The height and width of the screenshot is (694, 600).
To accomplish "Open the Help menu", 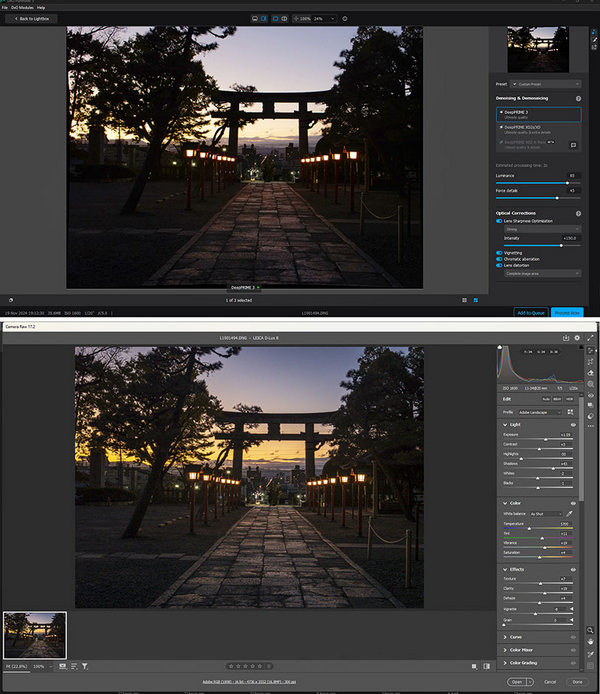I will tap(41, 7).
